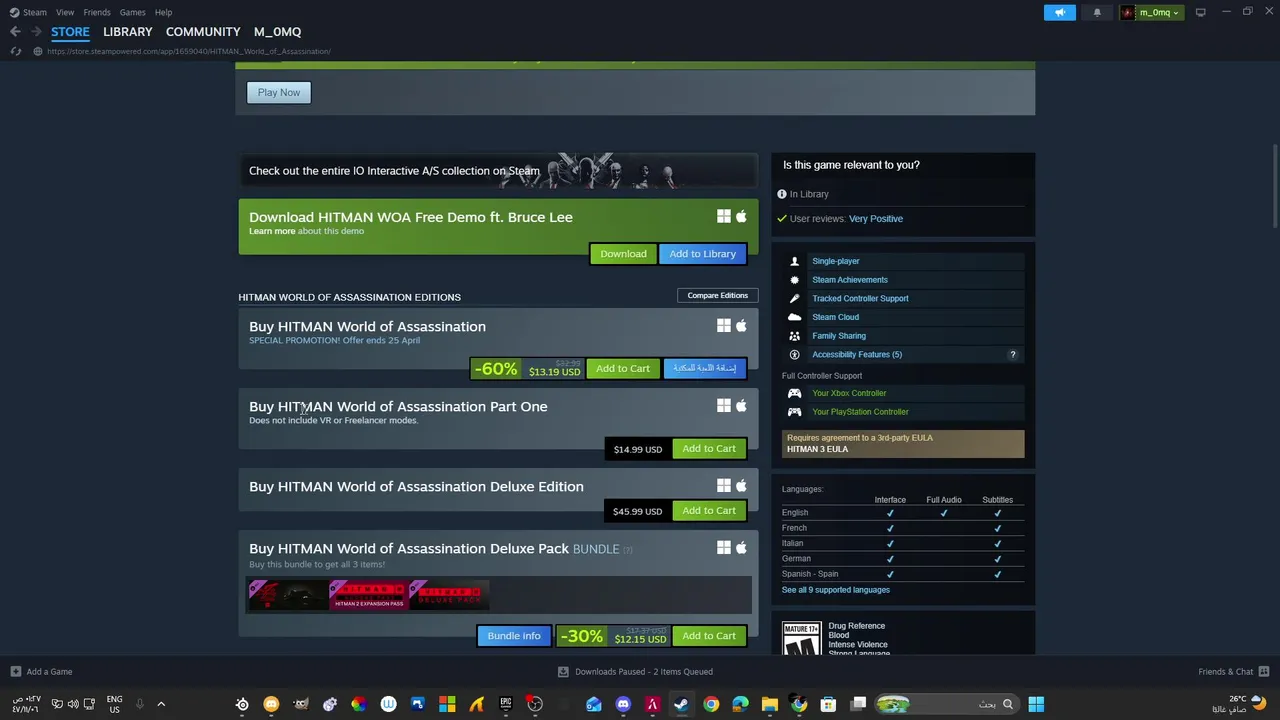The image size is (1280, 720).
Task: Add the Deluxe Edition ($45.99) to cart
Action: click(709, 511)
